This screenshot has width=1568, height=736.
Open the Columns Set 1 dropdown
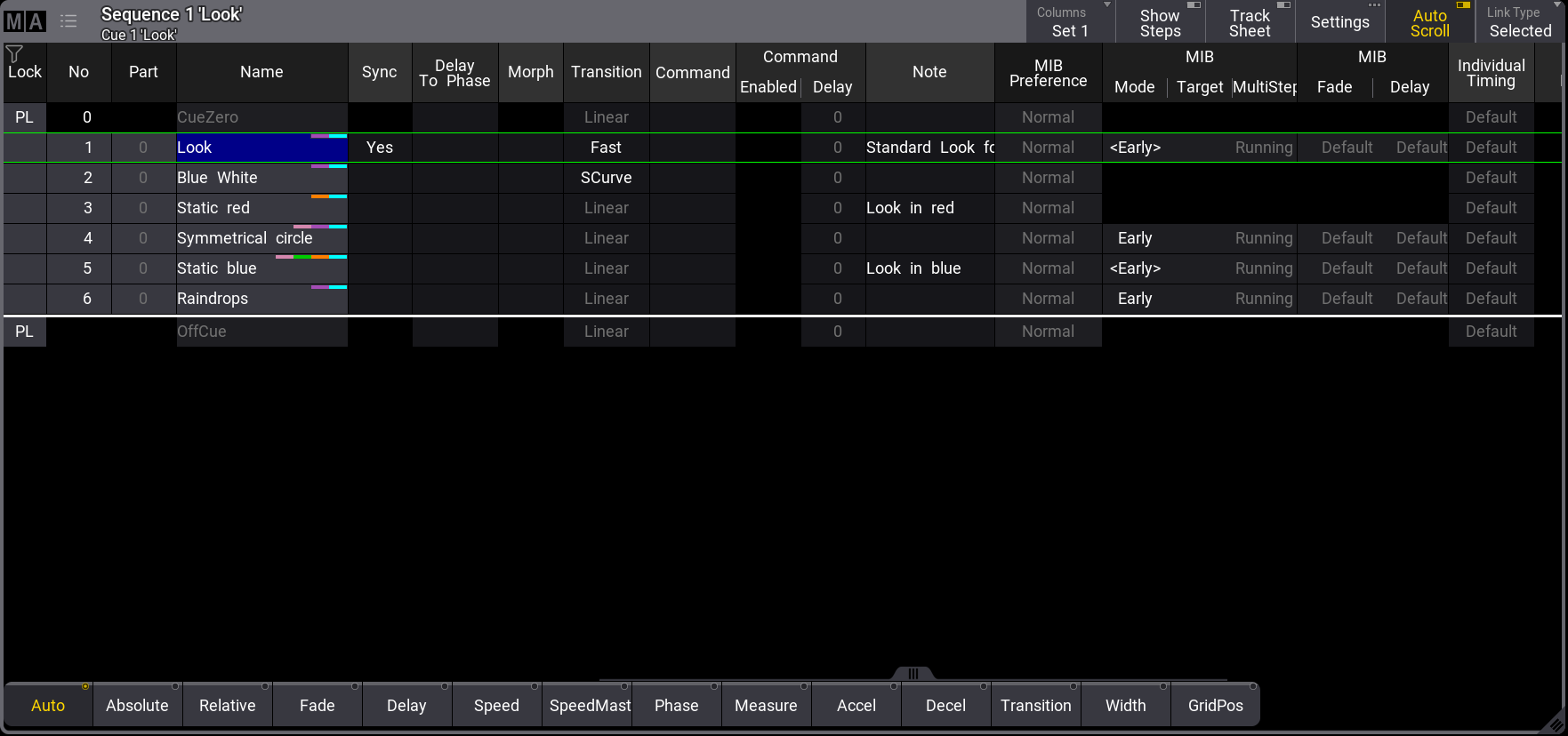[1070, 22]
